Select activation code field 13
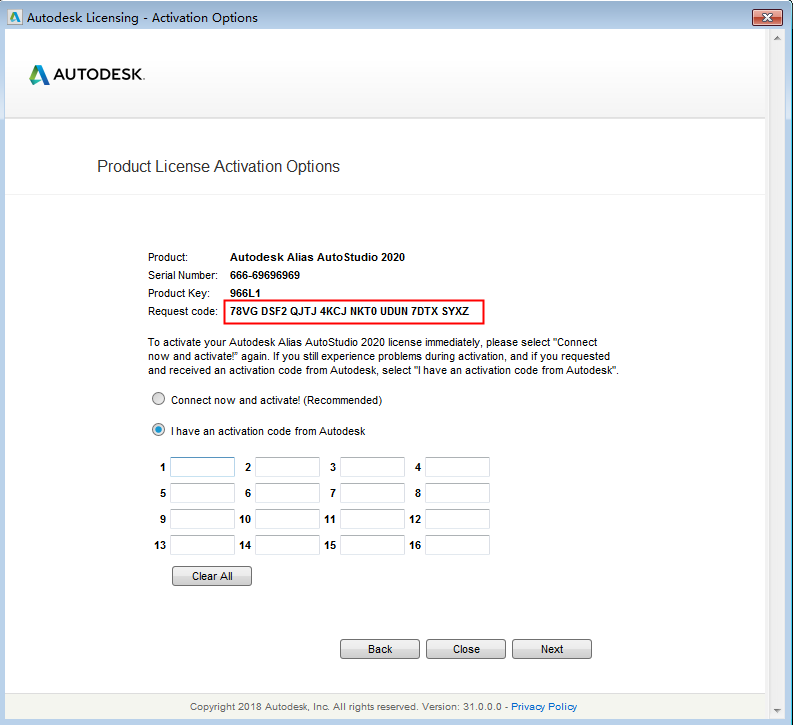Image resolution: width=793 pixels, height=725 pixels. pyautogui.click(x=202, y=545)
